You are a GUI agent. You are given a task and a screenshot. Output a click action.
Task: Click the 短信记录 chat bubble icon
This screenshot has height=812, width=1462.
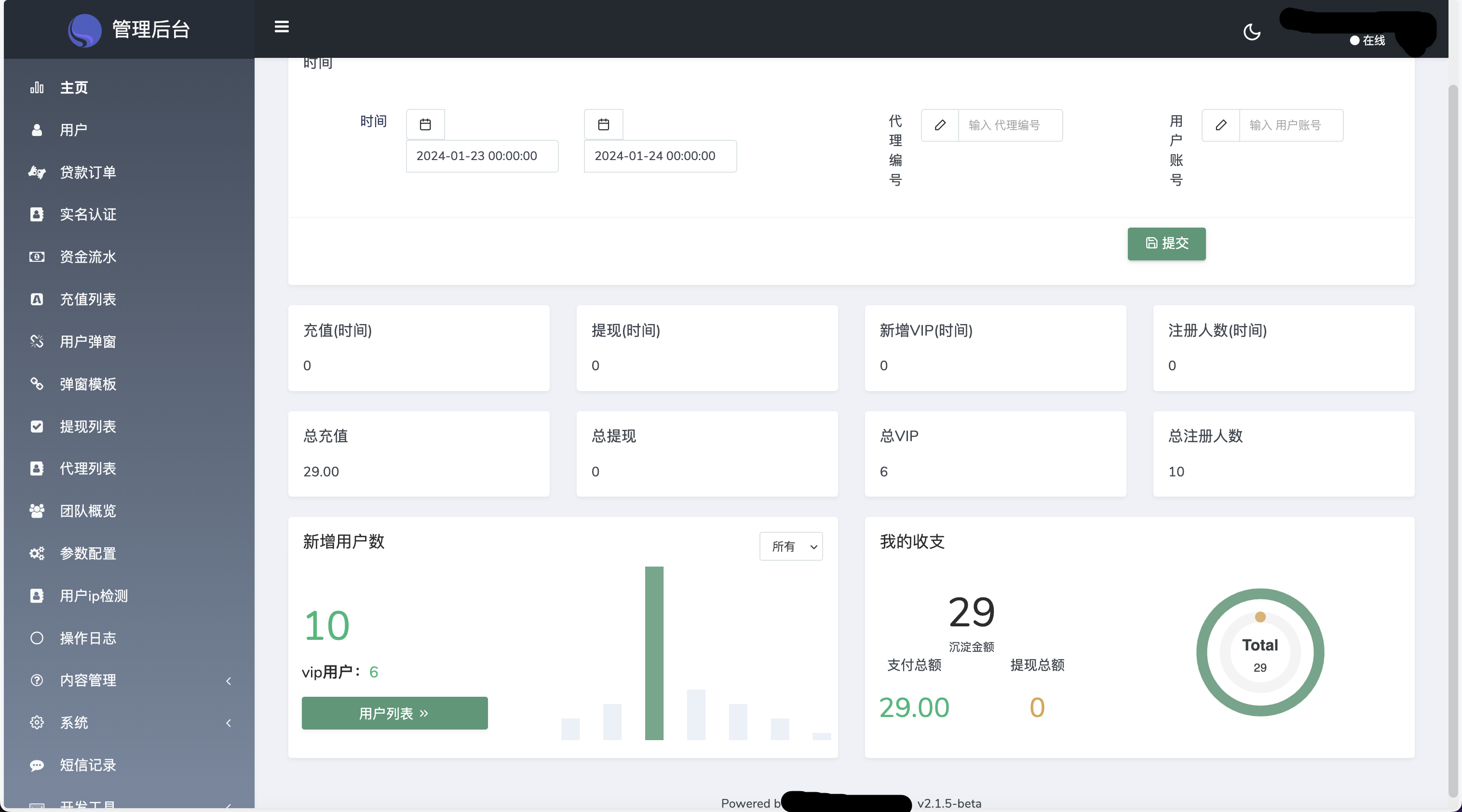coord(37,766)
